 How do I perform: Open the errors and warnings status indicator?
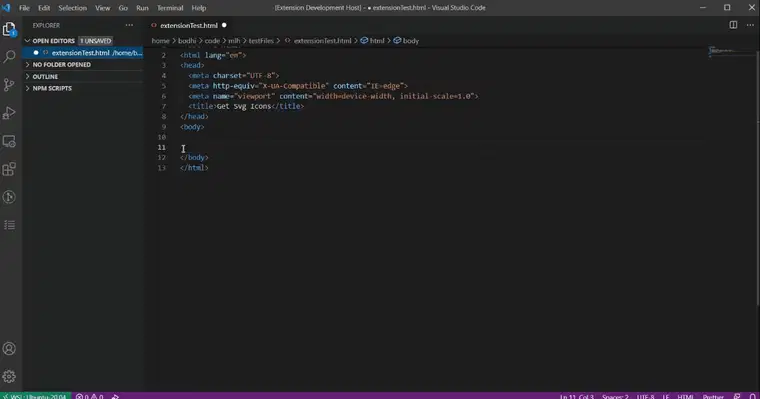(x=90, y=396)
